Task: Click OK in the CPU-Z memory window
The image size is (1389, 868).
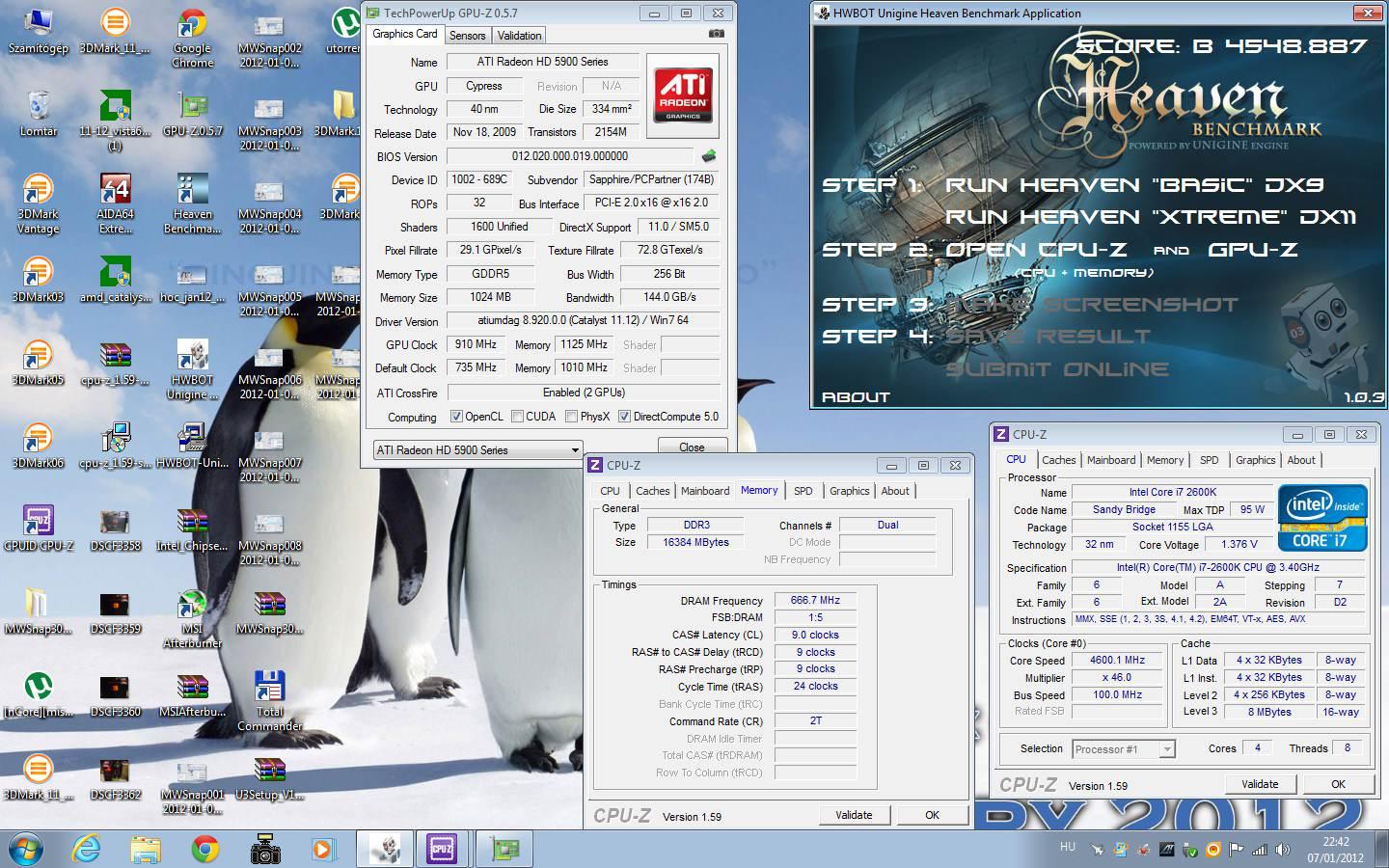Action: pyautogui.click(x=932, y=815)
